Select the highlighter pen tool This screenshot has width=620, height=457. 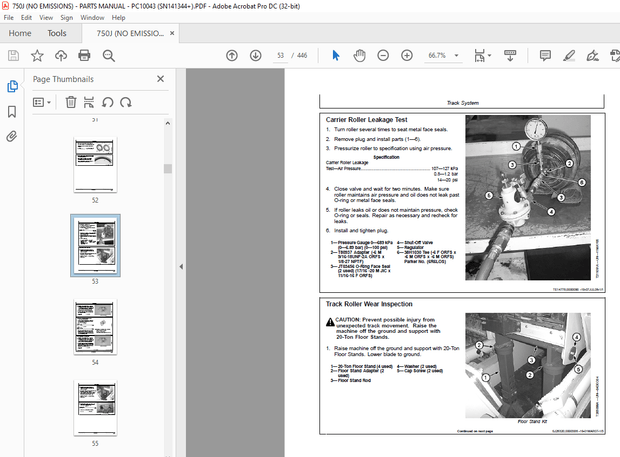click(x=569, y=56)
